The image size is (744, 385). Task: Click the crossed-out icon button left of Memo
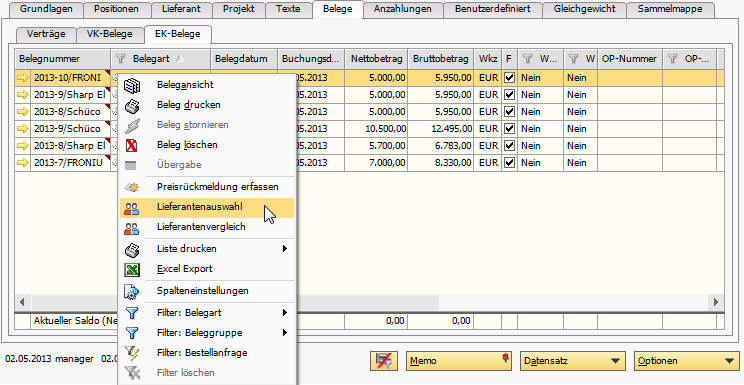pos(384,361)
